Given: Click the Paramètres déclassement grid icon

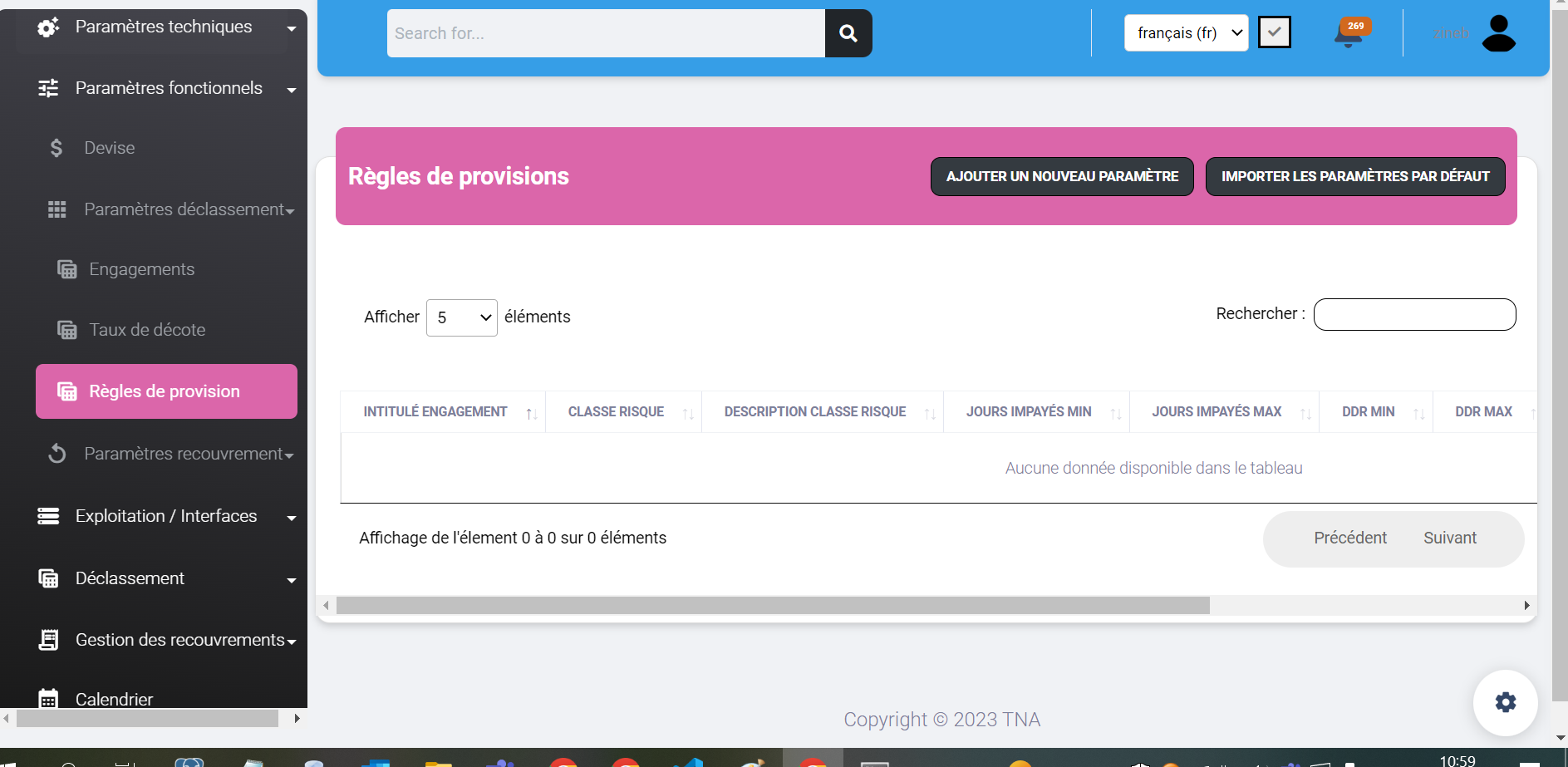Looking at the screenshot, I should coord(57,209).
